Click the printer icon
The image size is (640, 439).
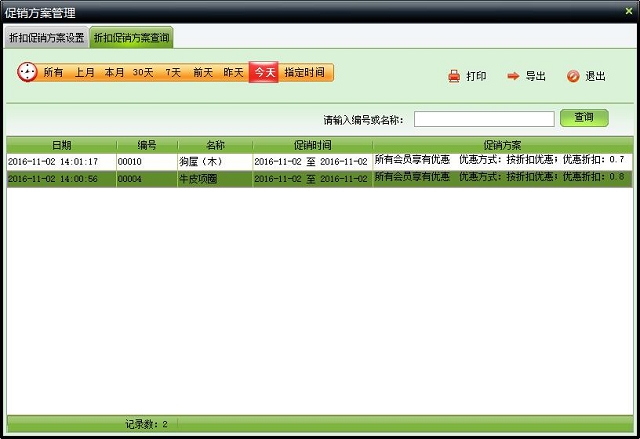[454, 76]
